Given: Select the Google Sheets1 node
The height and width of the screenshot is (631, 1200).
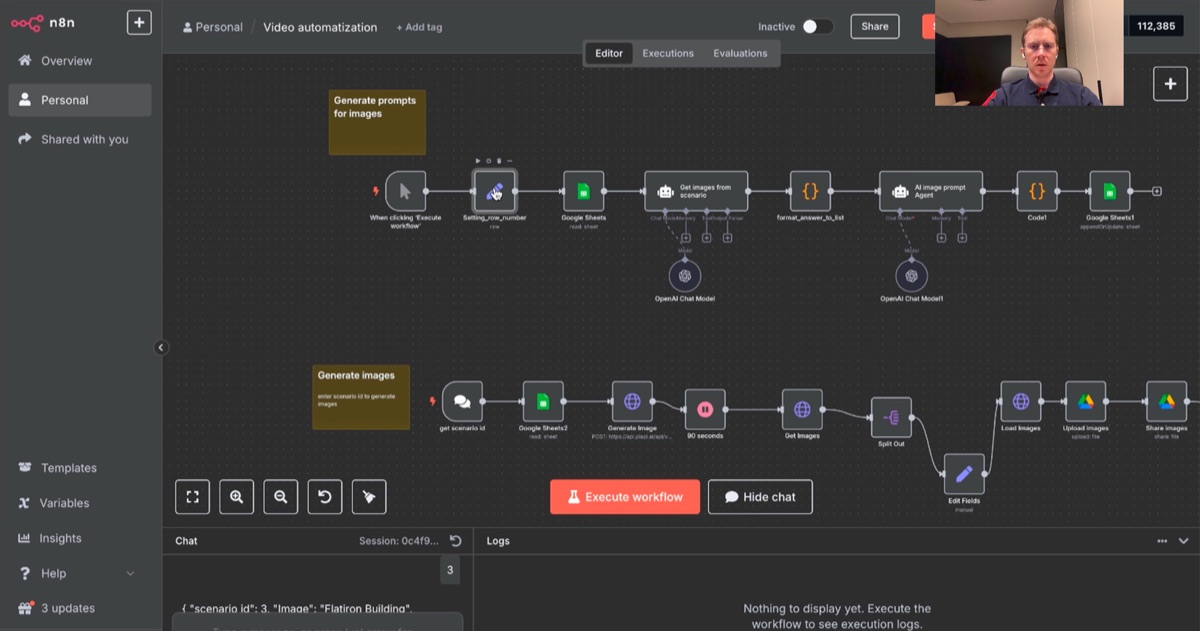Looking at the screenshot, I should point(1110,191).
